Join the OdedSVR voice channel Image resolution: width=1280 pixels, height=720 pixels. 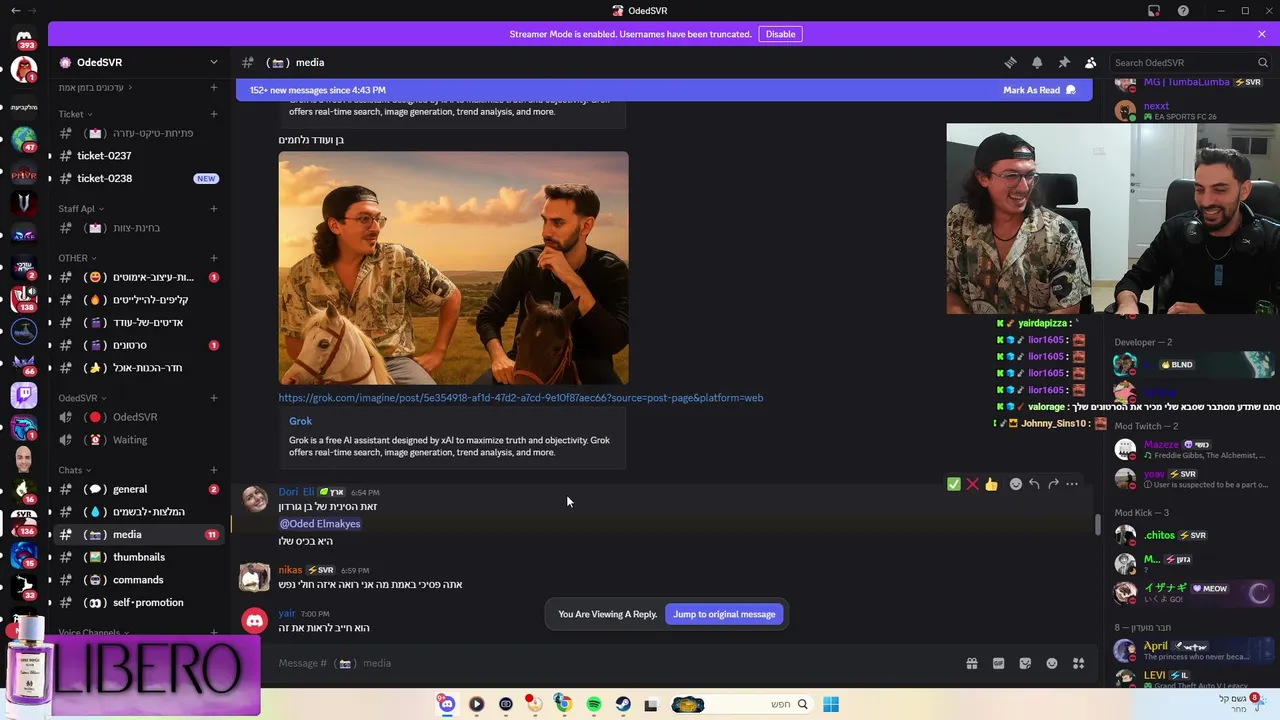[139, 417]
